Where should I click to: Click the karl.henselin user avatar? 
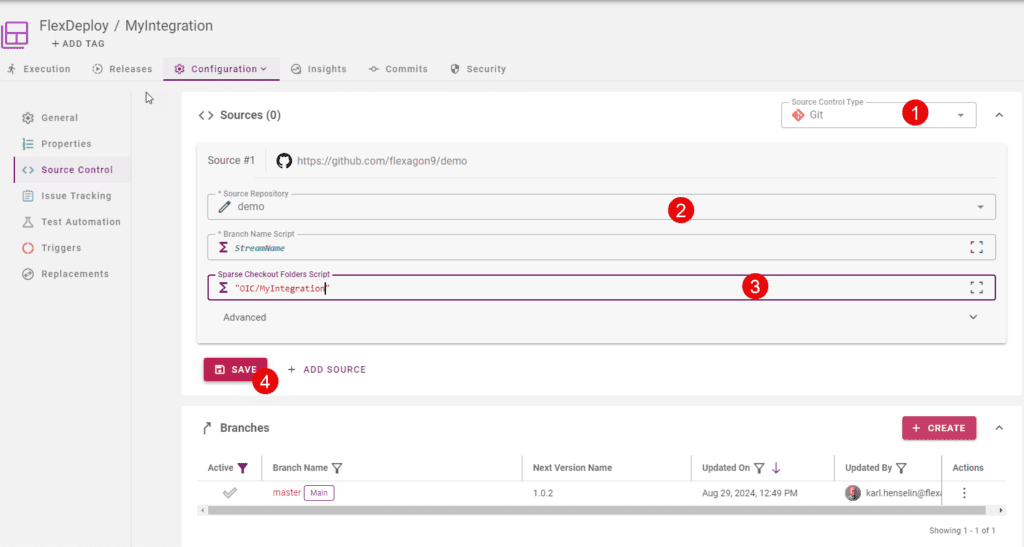(852, 493)
